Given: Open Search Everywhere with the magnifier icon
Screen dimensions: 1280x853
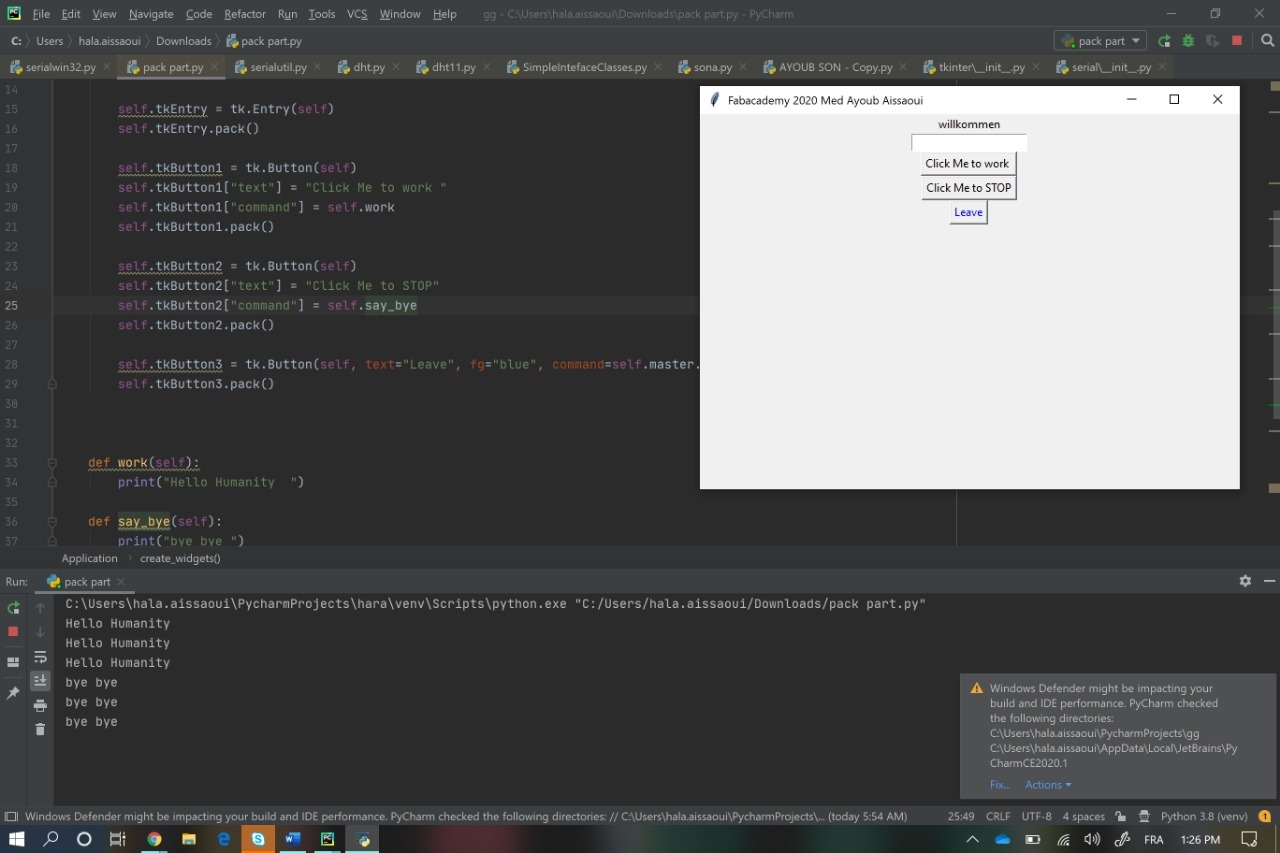Looking at the screenshot, I should tap(1267, 41).
